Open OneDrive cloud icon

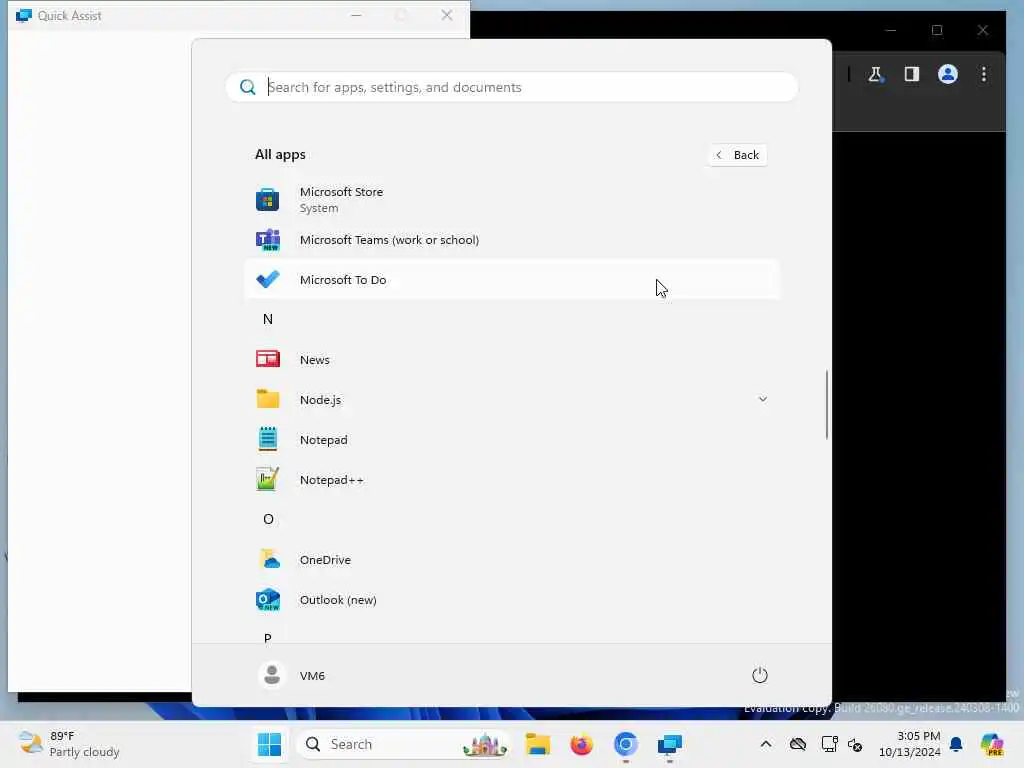tap(268, 559)
